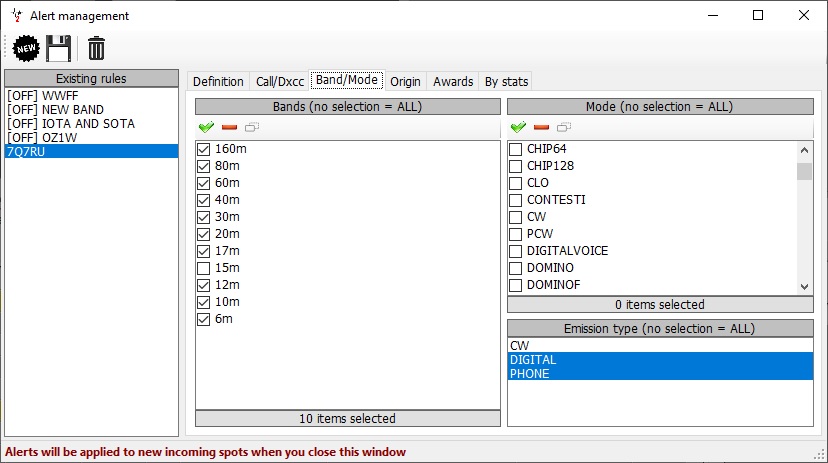Click the mode list scrollbar thumb
Image resolution: width=828 pixels, height=463 pixels.
804,172
